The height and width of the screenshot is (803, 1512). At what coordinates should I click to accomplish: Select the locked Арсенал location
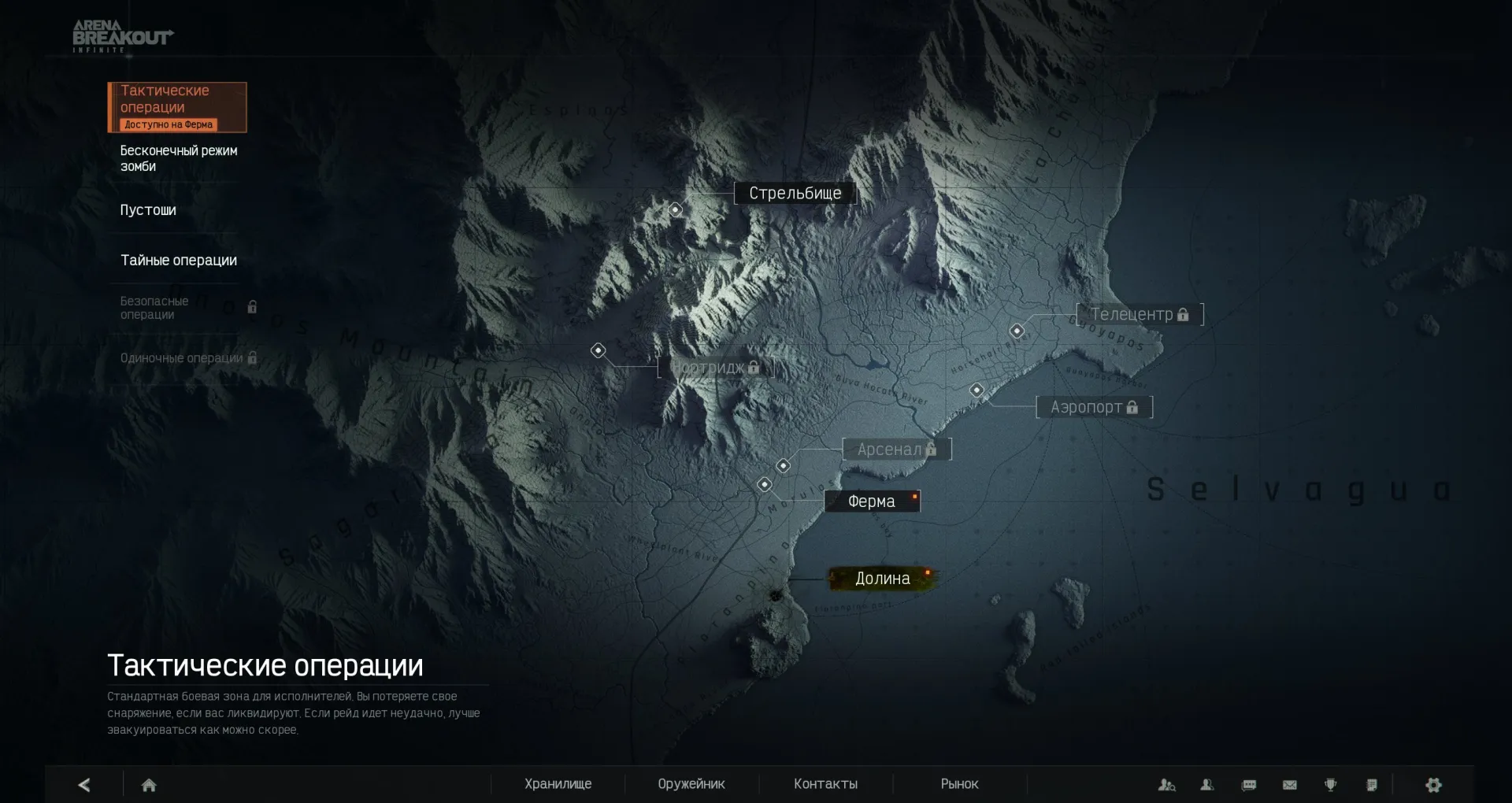coord(897,450)
